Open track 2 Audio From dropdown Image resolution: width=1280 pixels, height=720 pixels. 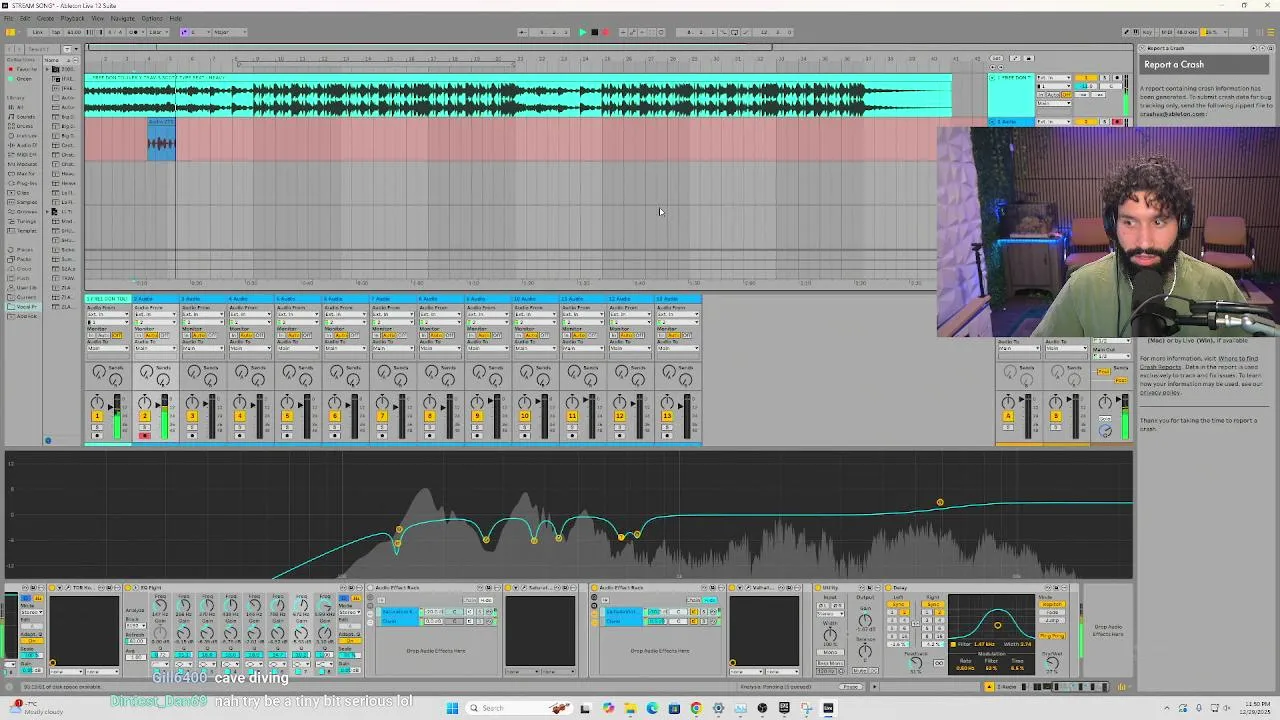click(155, 315)
